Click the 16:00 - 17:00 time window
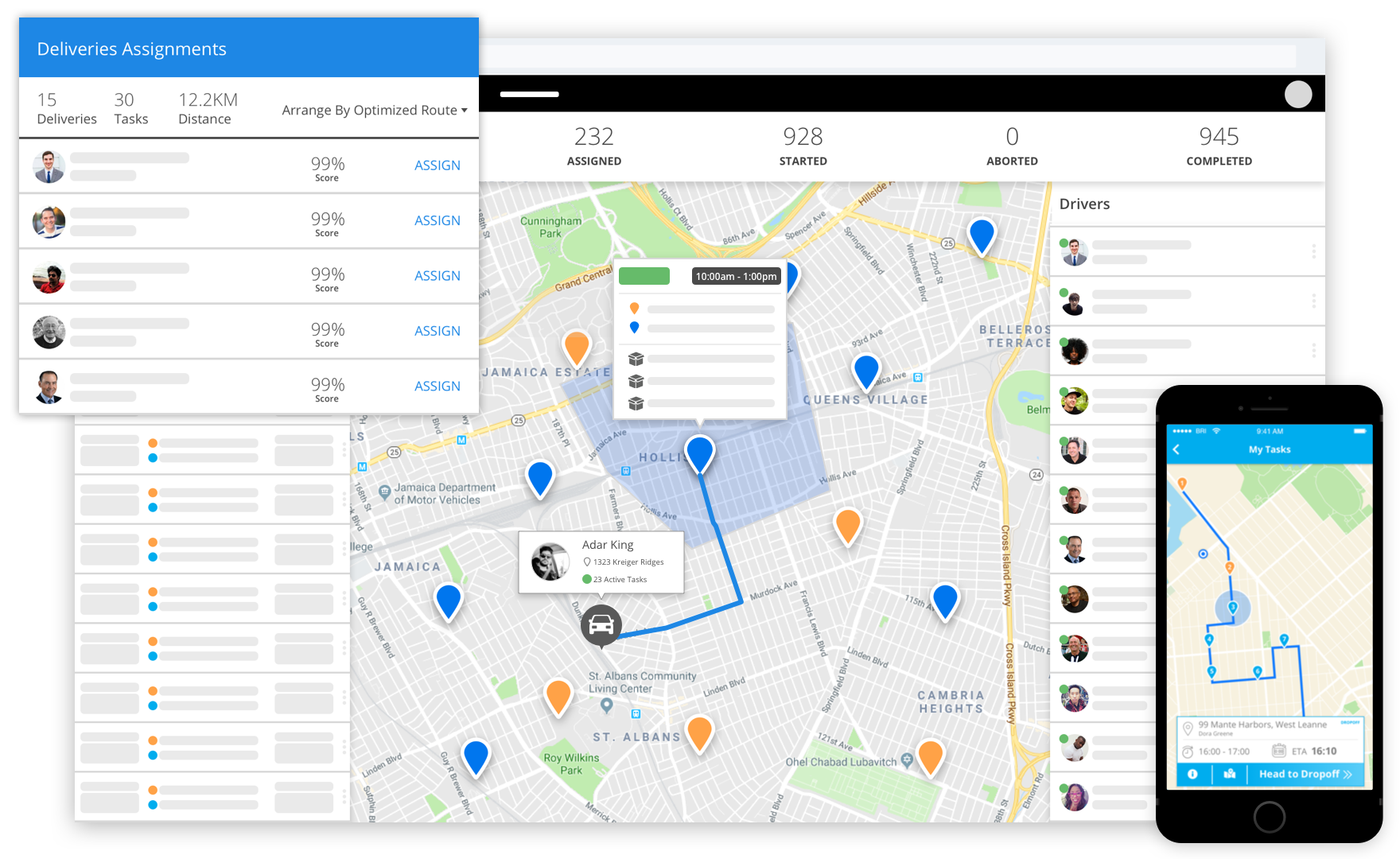This screenshot has width=1400, height=859. (x=1224, y=752)
